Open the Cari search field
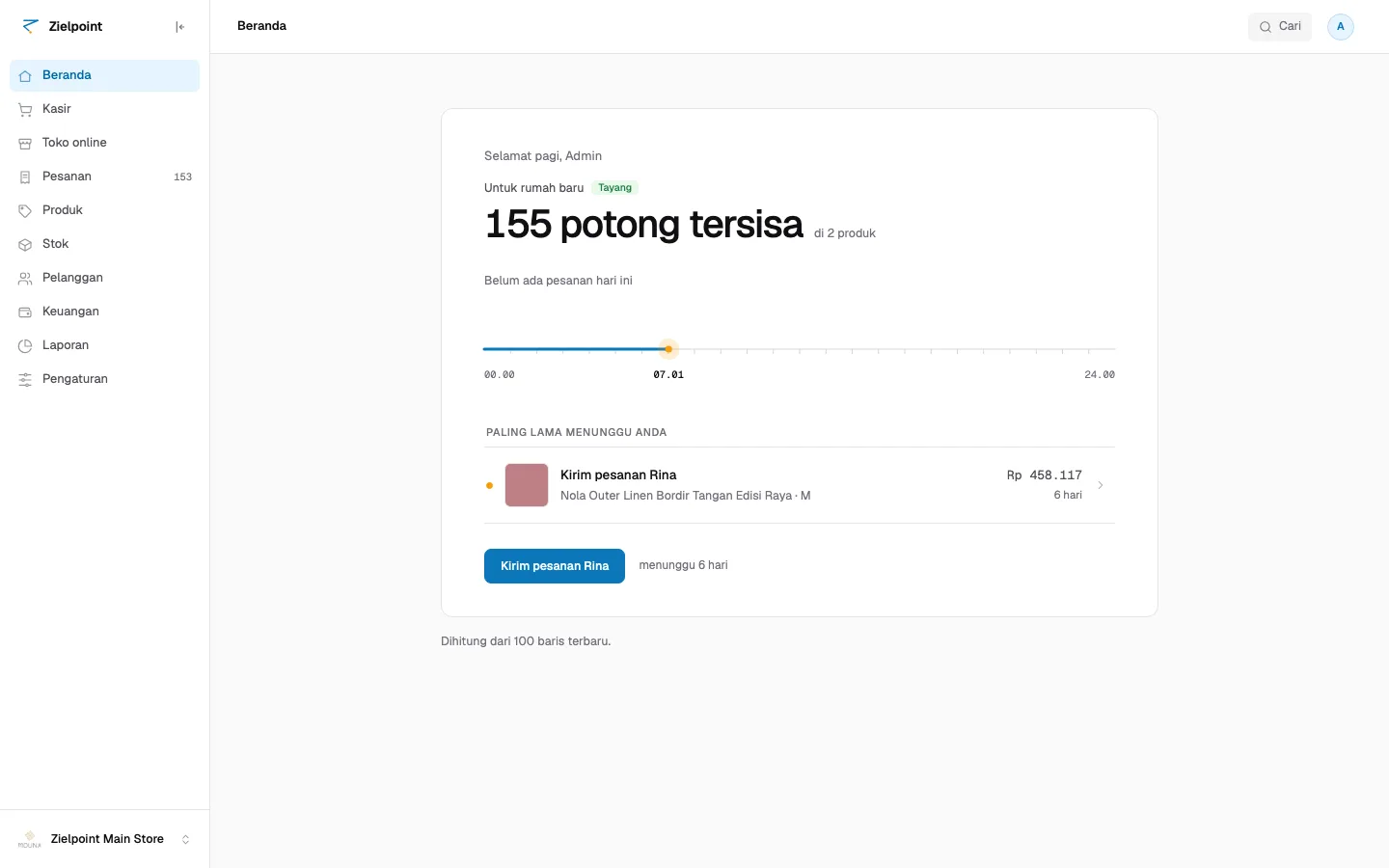This screenshot has width=1389, height=868. [x=1280, y=26]
